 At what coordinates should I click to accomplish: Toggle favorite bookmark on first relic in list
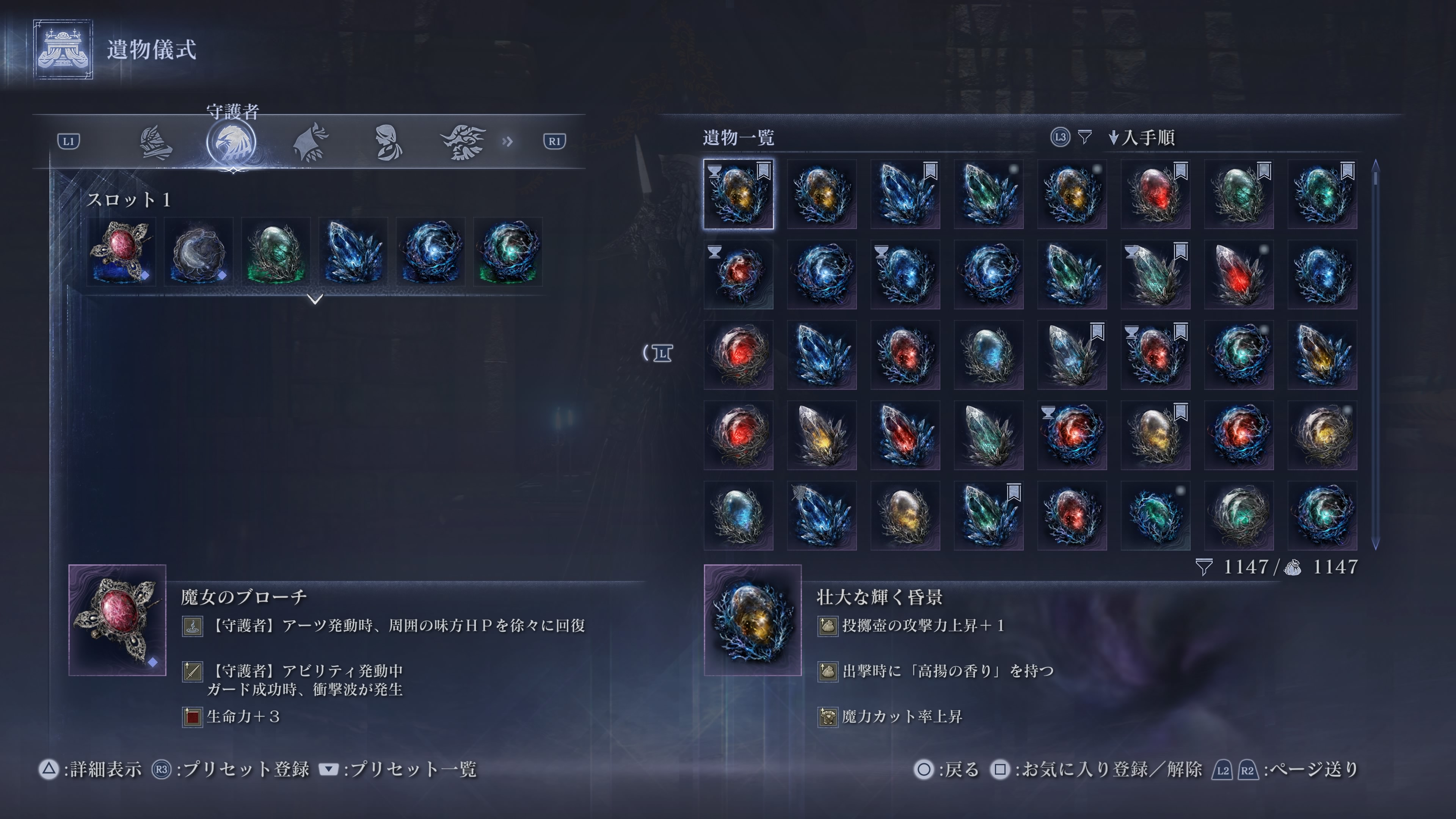click(x=764, y=171)
